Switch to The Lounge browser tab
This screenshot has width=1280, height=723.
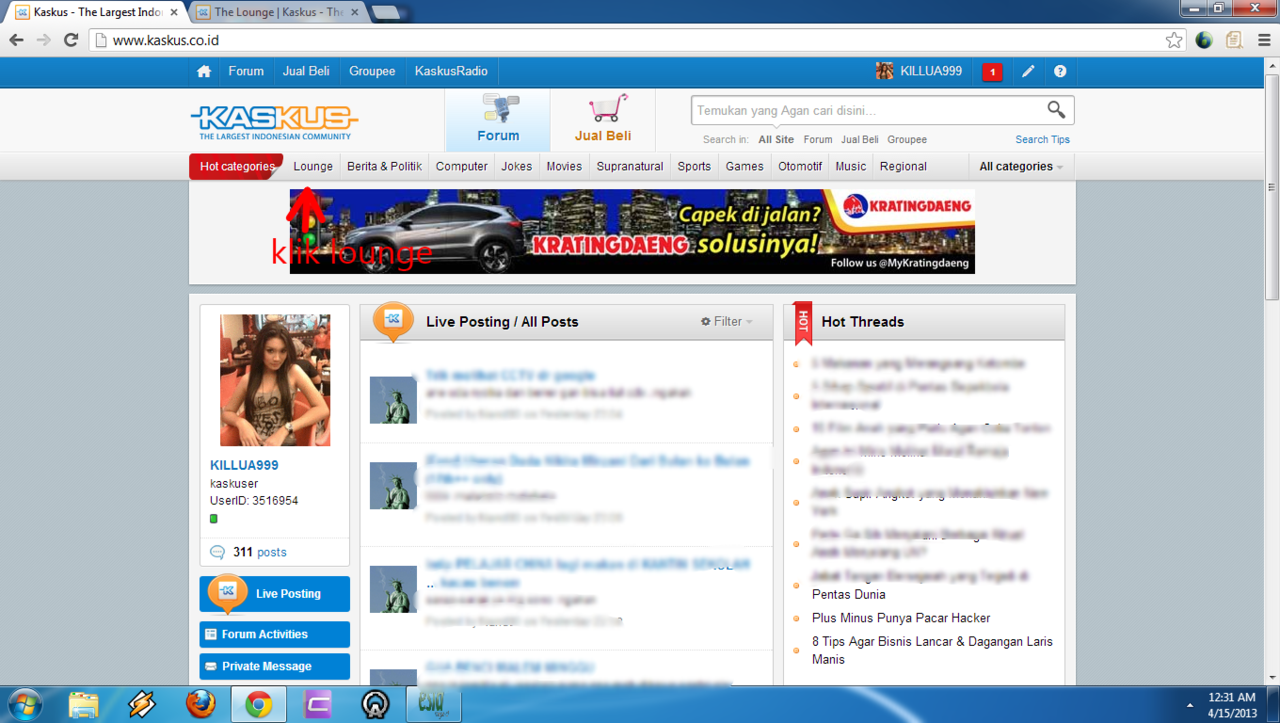coord(278,12)
